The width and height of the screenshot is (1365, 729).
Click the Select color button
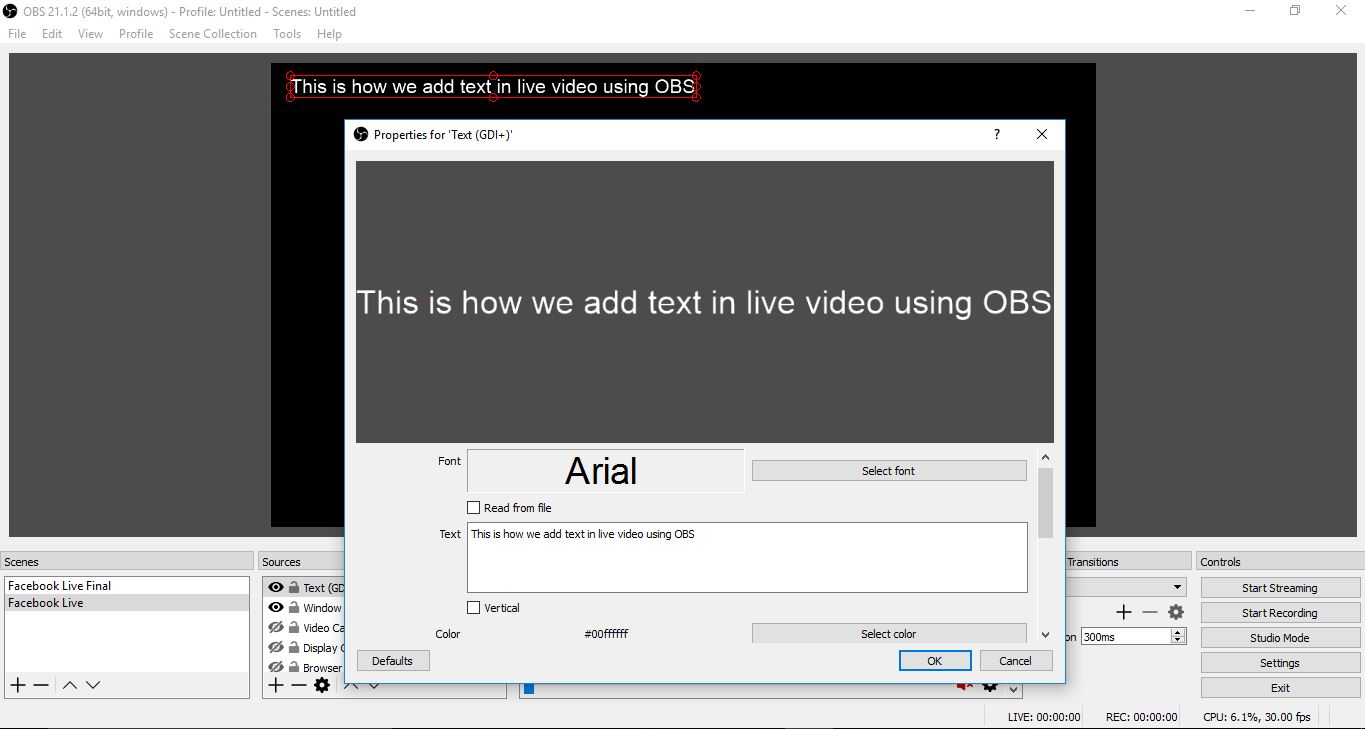[889, 633]
